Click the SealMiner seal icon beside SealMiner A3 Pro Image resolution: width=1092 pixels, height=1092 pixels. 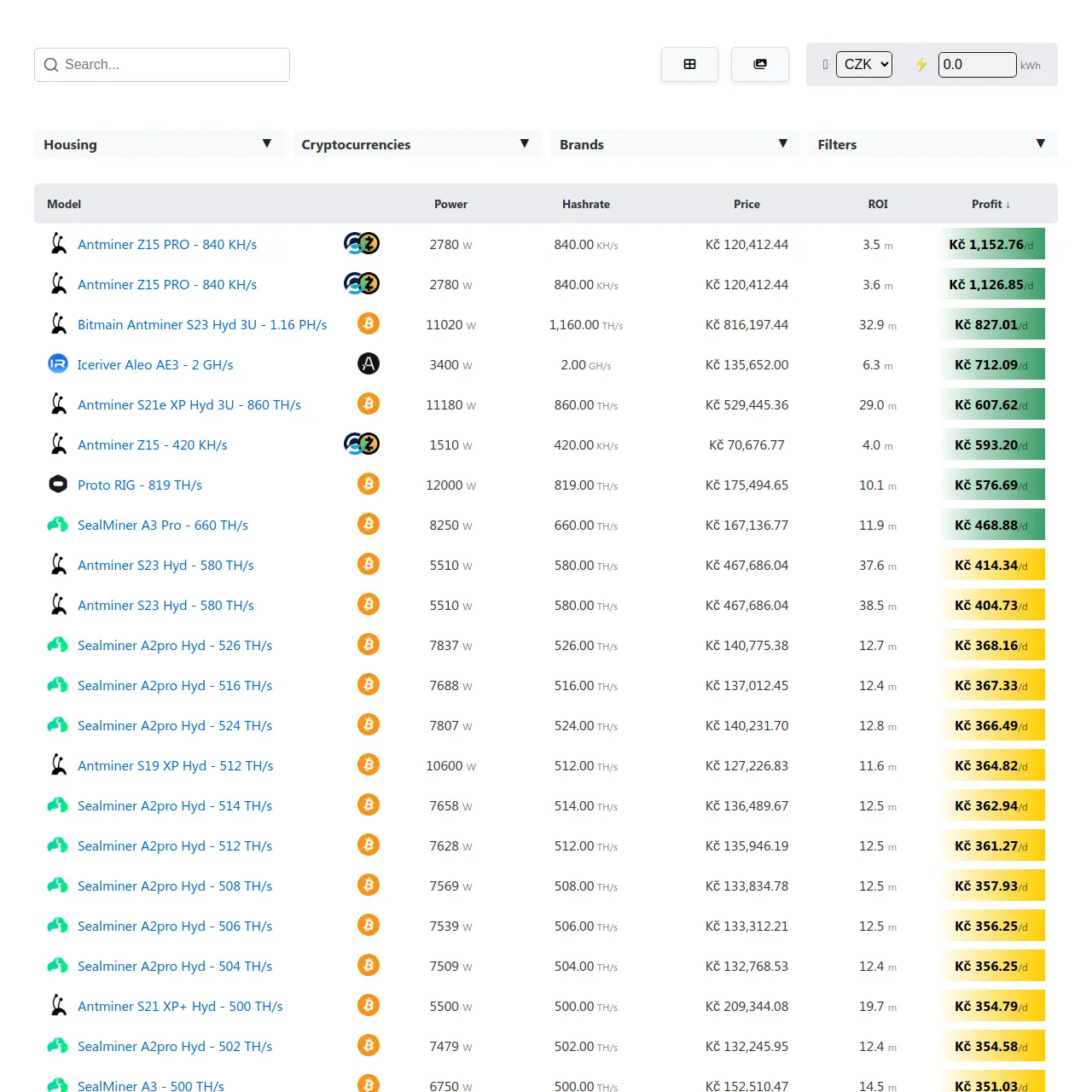(57, 524)
